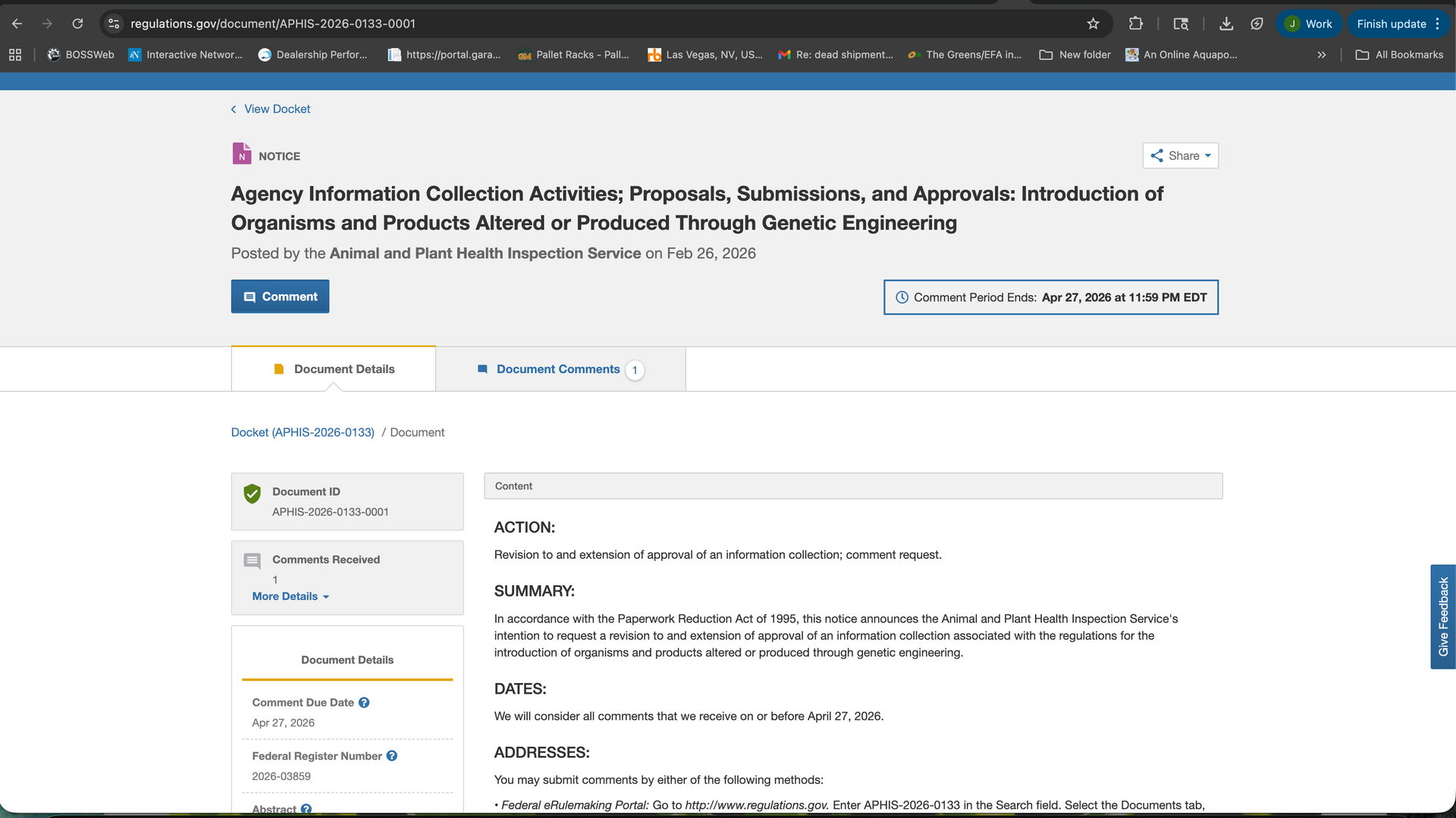
Task: Switch to the Document Comments tab
Action: coord(560,369)
